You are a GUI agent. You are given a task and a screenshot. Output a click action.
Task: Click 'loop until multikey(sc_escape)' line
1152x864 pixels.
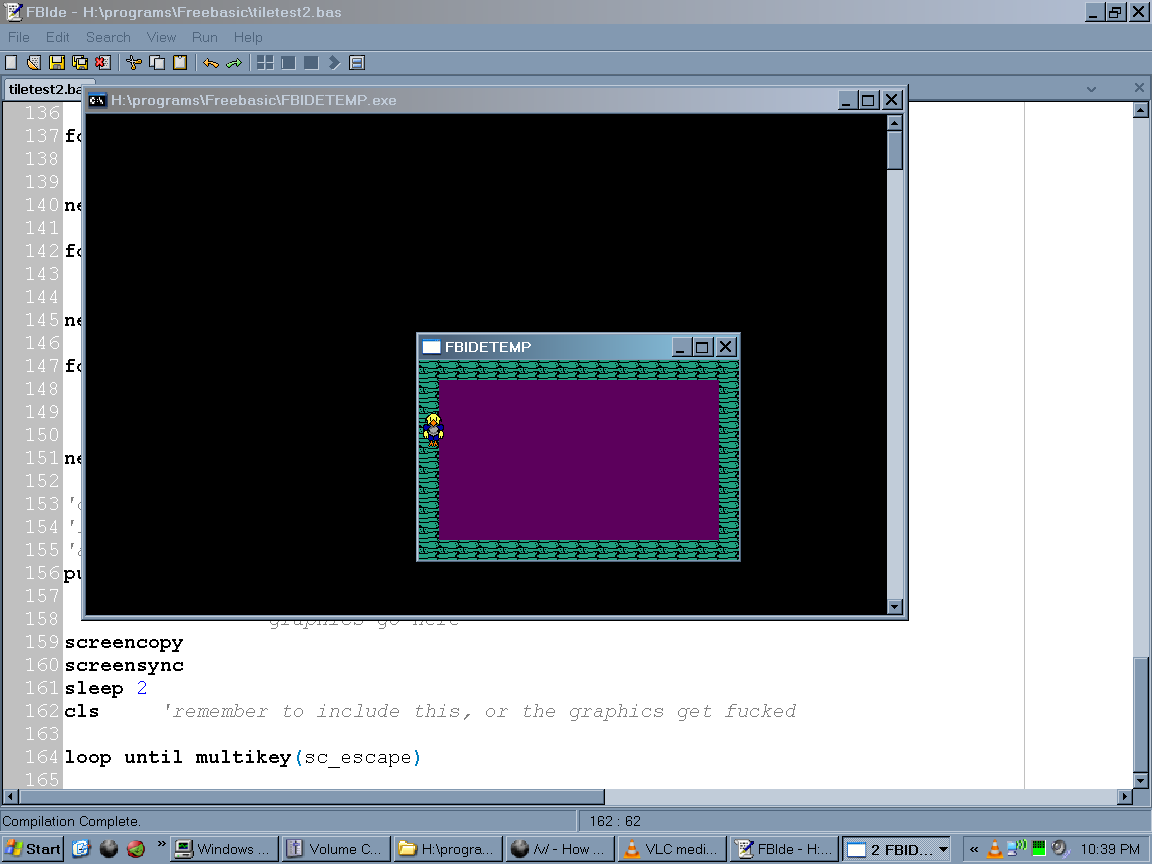(242, 757)
